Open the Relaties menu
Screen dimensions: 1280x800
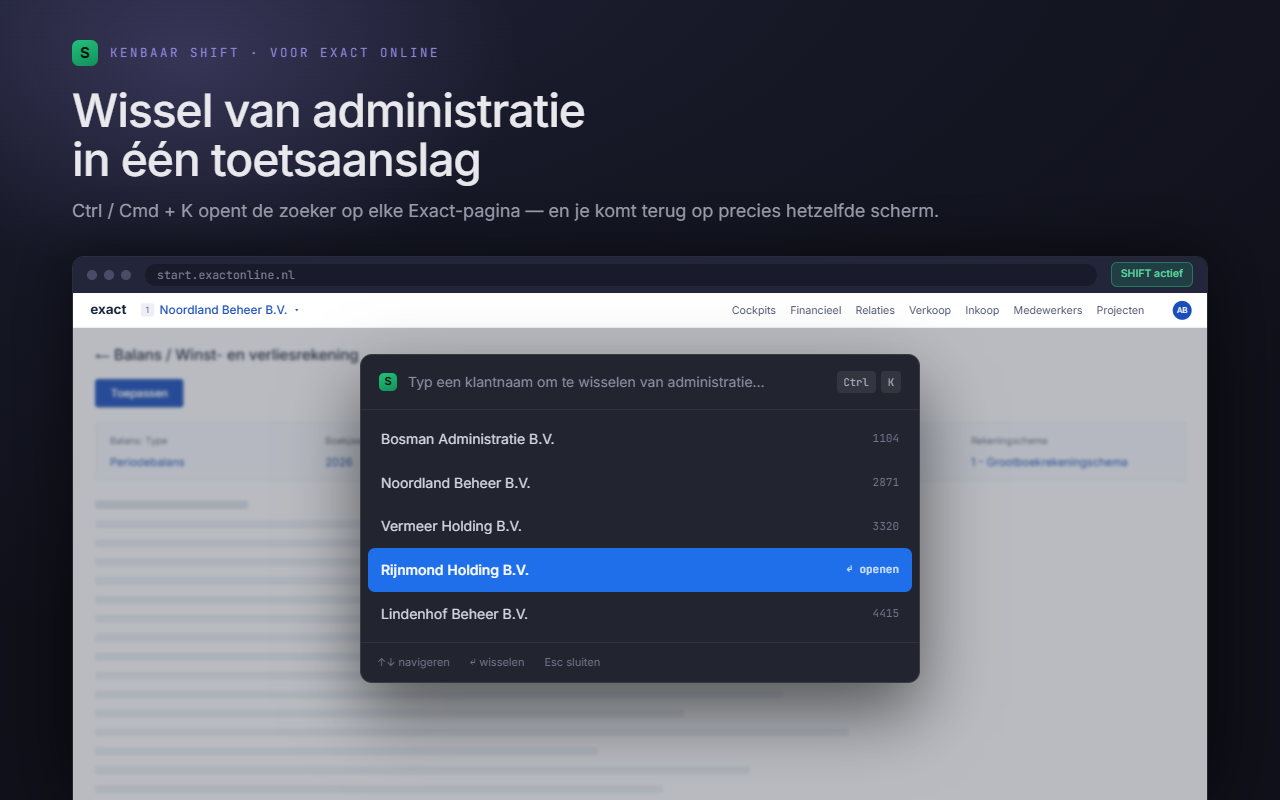[875, 310]
